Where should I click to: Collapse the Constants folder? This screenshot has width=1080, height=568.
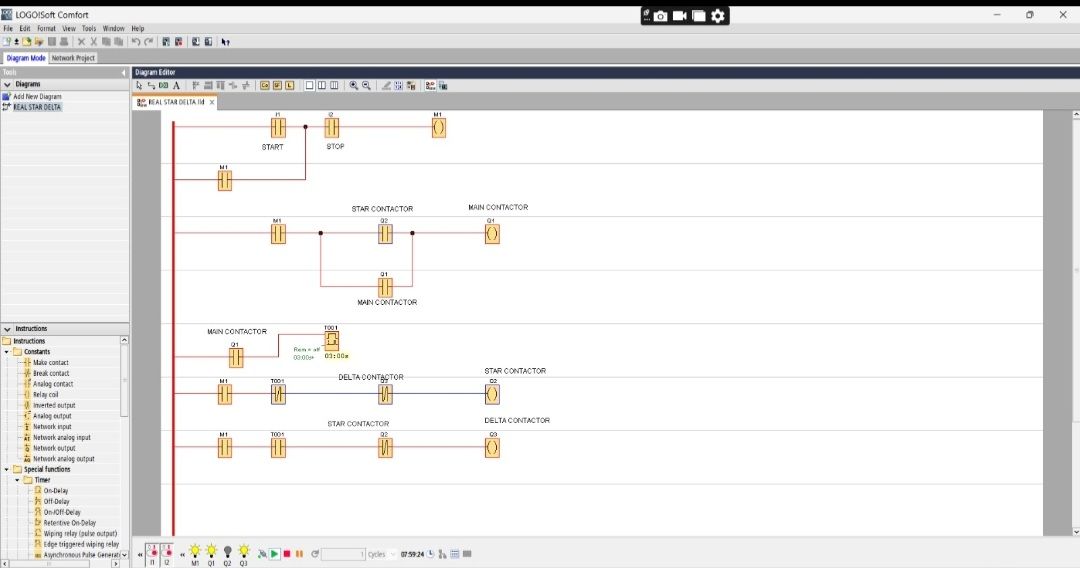tap(7, 352)
